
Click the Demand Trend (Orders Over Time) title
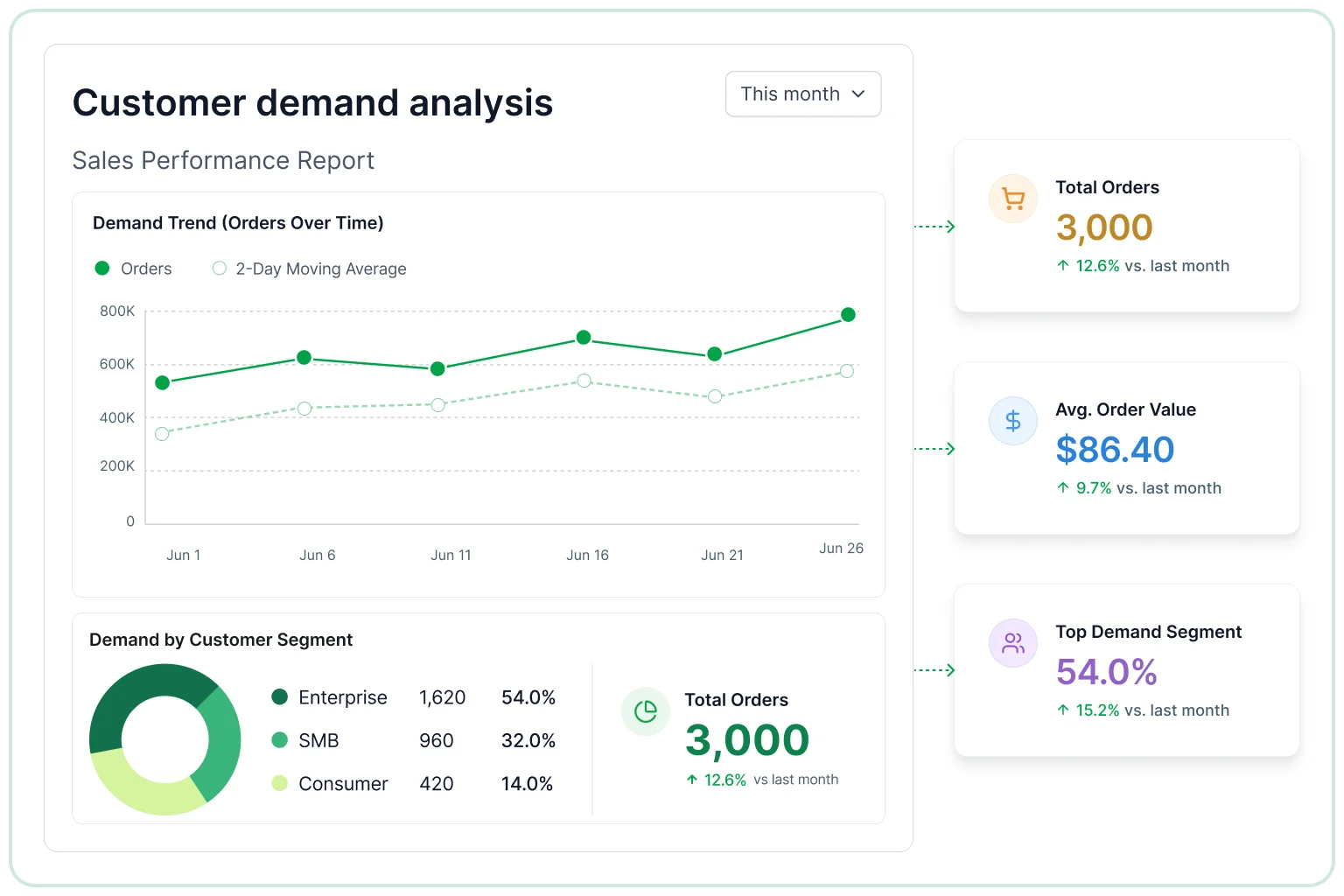(x=238, y=223)
